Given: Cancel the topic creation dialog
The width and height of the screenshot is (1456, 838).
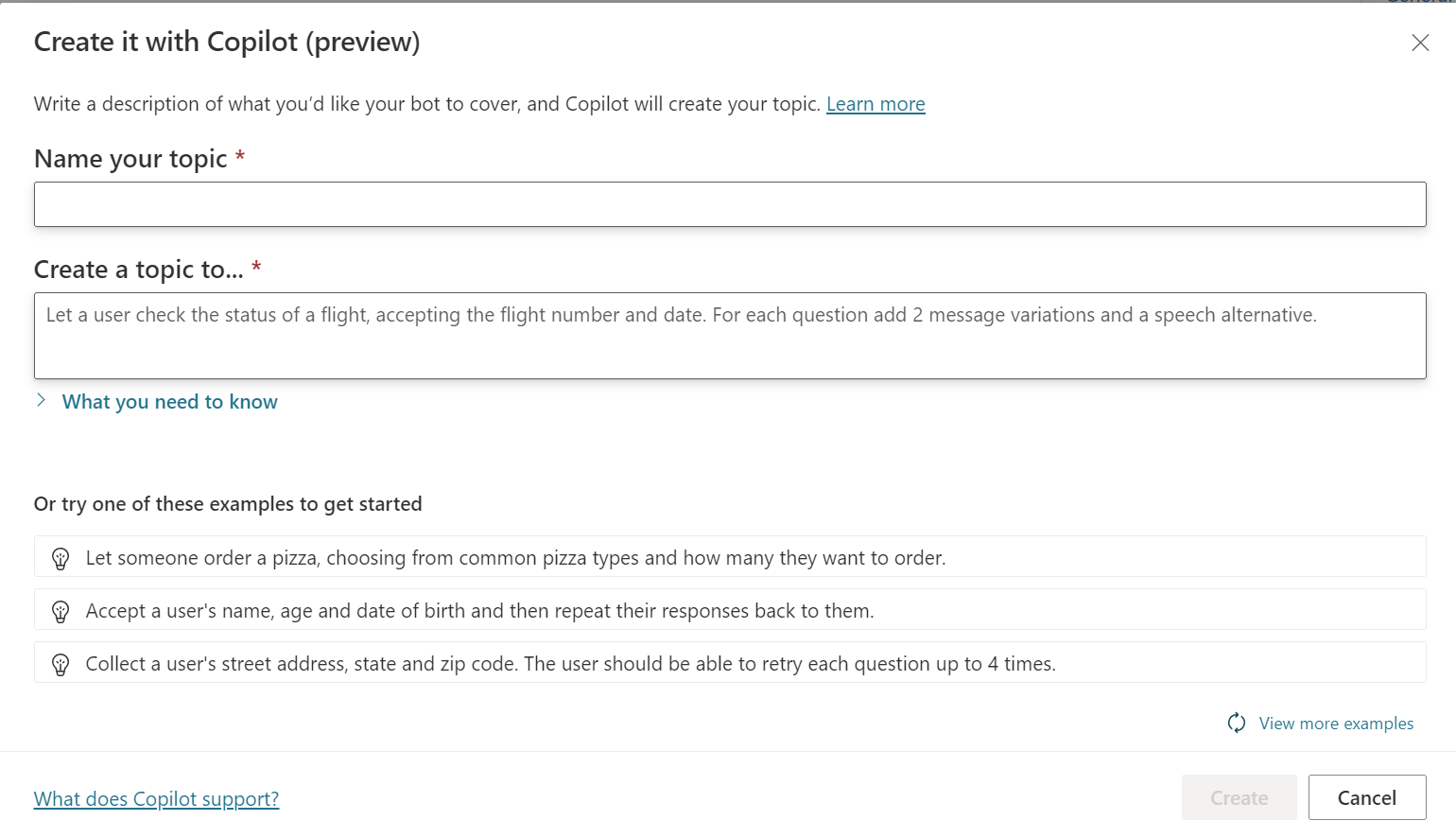Looking at the screenshot, I should [x=1367, y=797].
